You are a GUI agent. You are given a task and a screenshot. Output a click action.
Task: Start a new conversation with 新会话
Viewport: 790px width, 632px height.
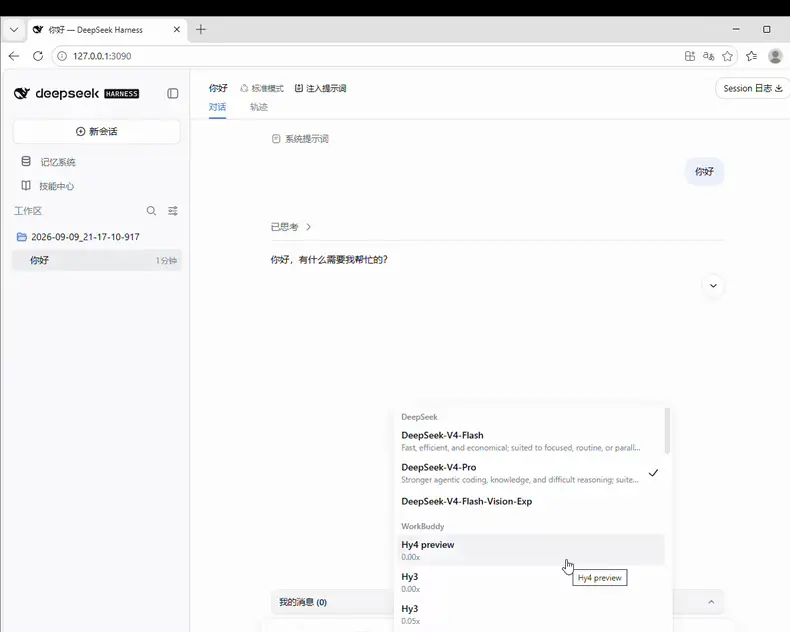[x=96, y=132]
